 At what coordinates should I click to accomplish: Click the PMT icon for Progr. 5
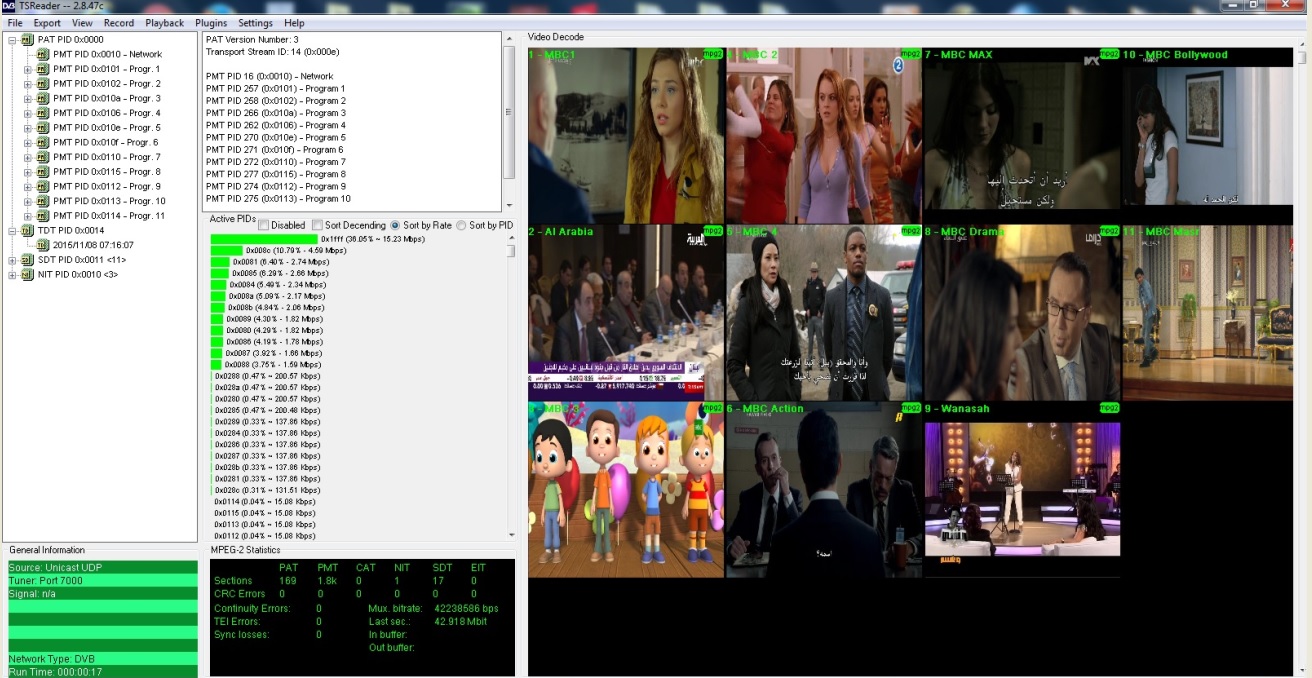[x=43, y=128]
